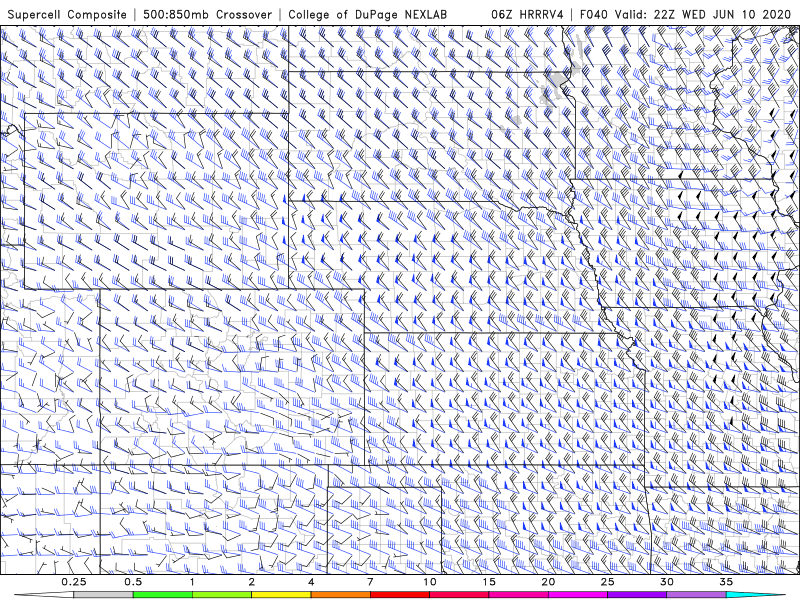Select the cyan arrow end of color bar

[756, 595]
